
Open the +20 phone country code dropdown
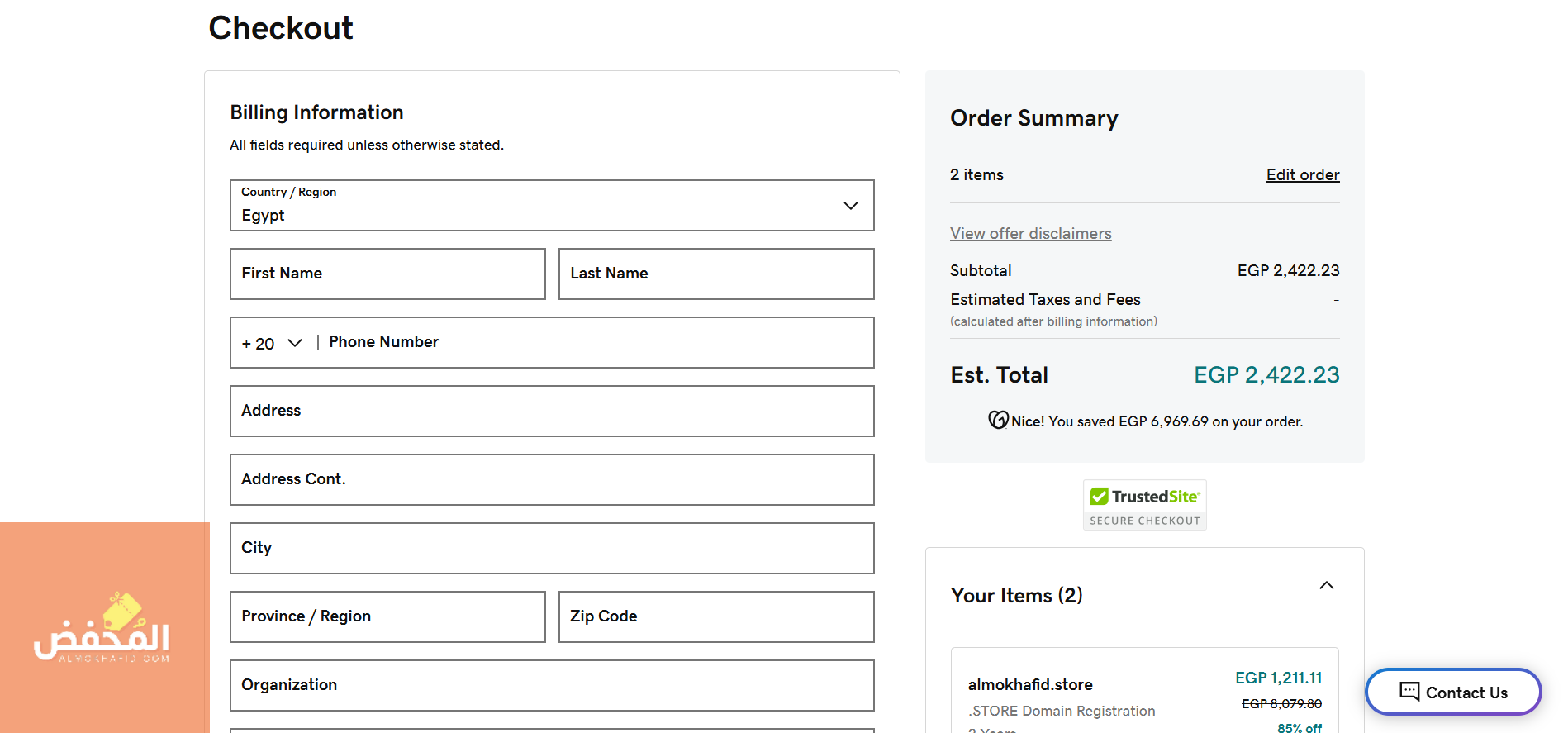[272, 343]
